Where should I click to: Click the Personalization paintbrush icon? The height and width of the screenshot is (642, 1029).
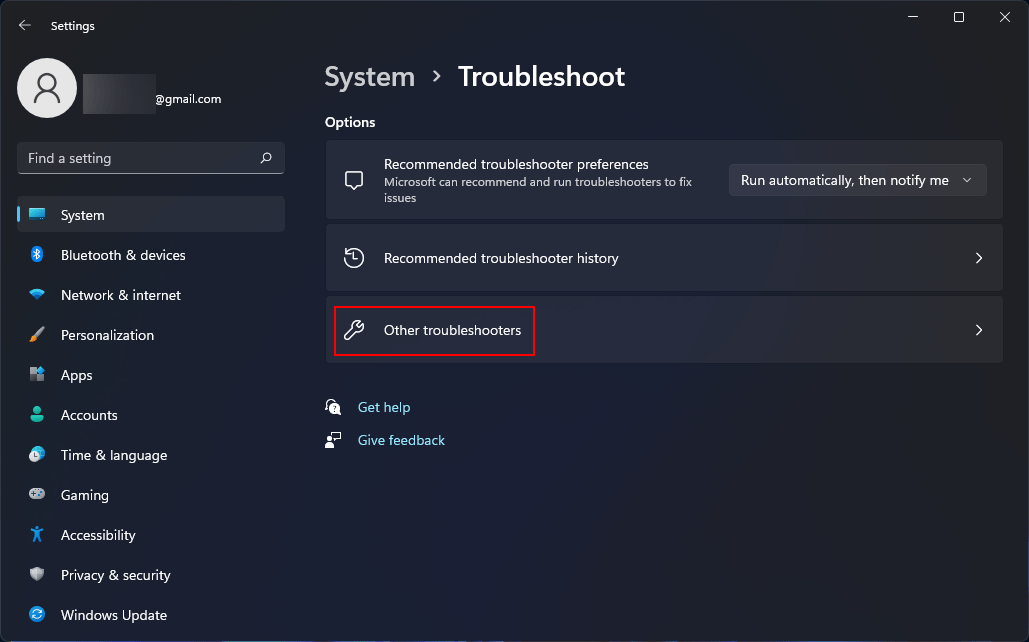[37, 335]
